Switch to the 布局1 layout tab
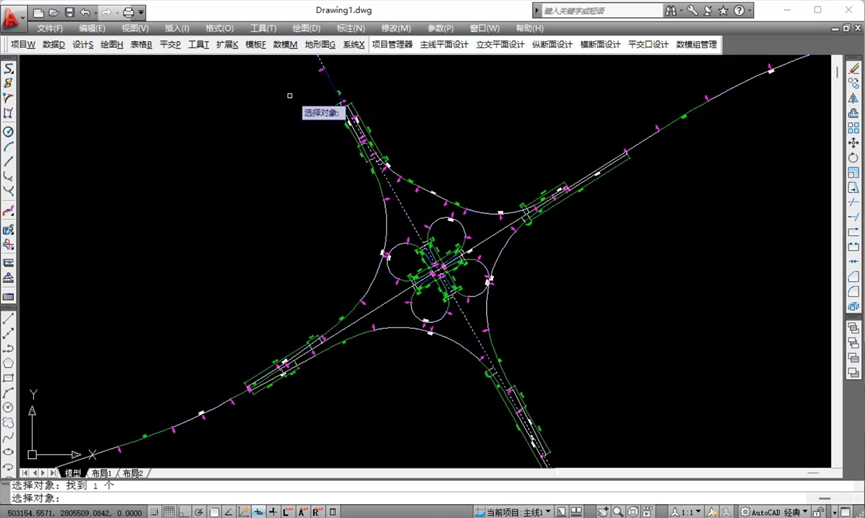The width and height of the screenshot is (865, 518). coord(101,473)
